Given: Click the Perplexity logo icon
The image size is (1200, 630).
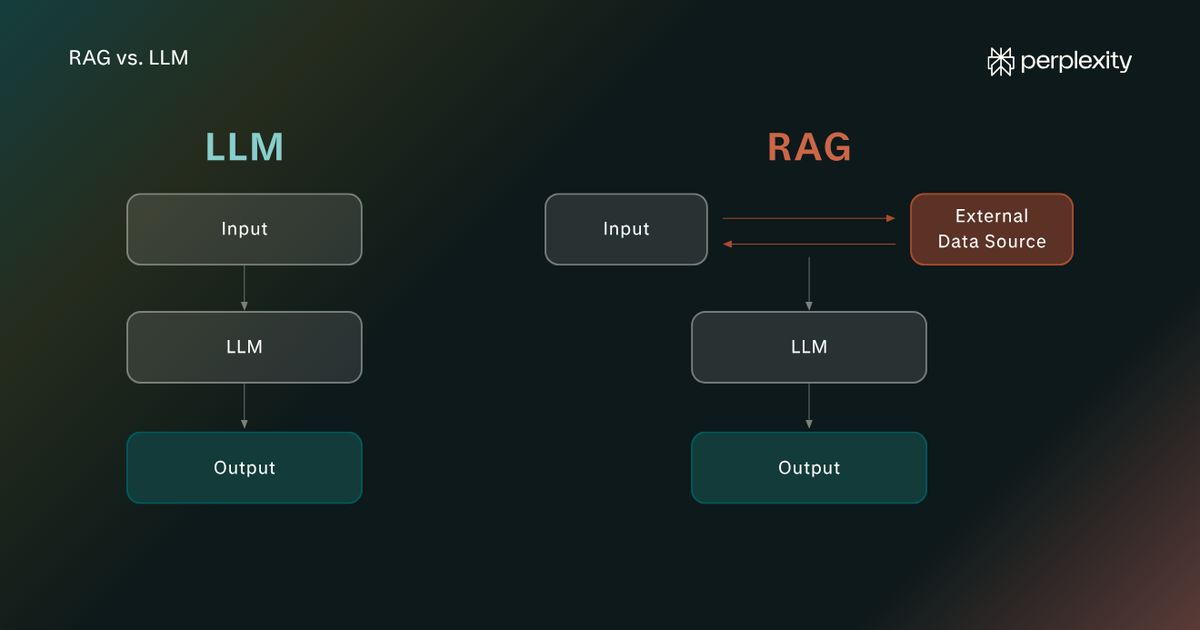Looking at the screenshot, I should click(x=1001, y=61).
